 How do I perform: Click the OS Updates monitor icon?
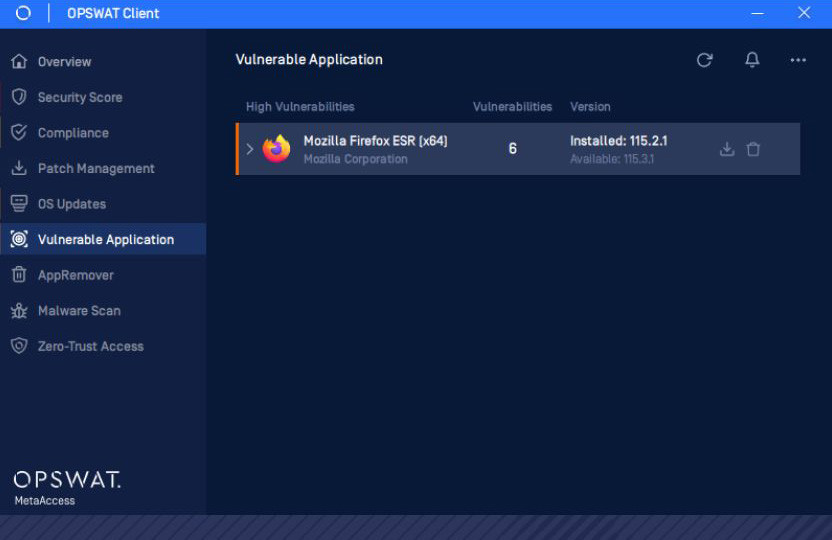19,204
